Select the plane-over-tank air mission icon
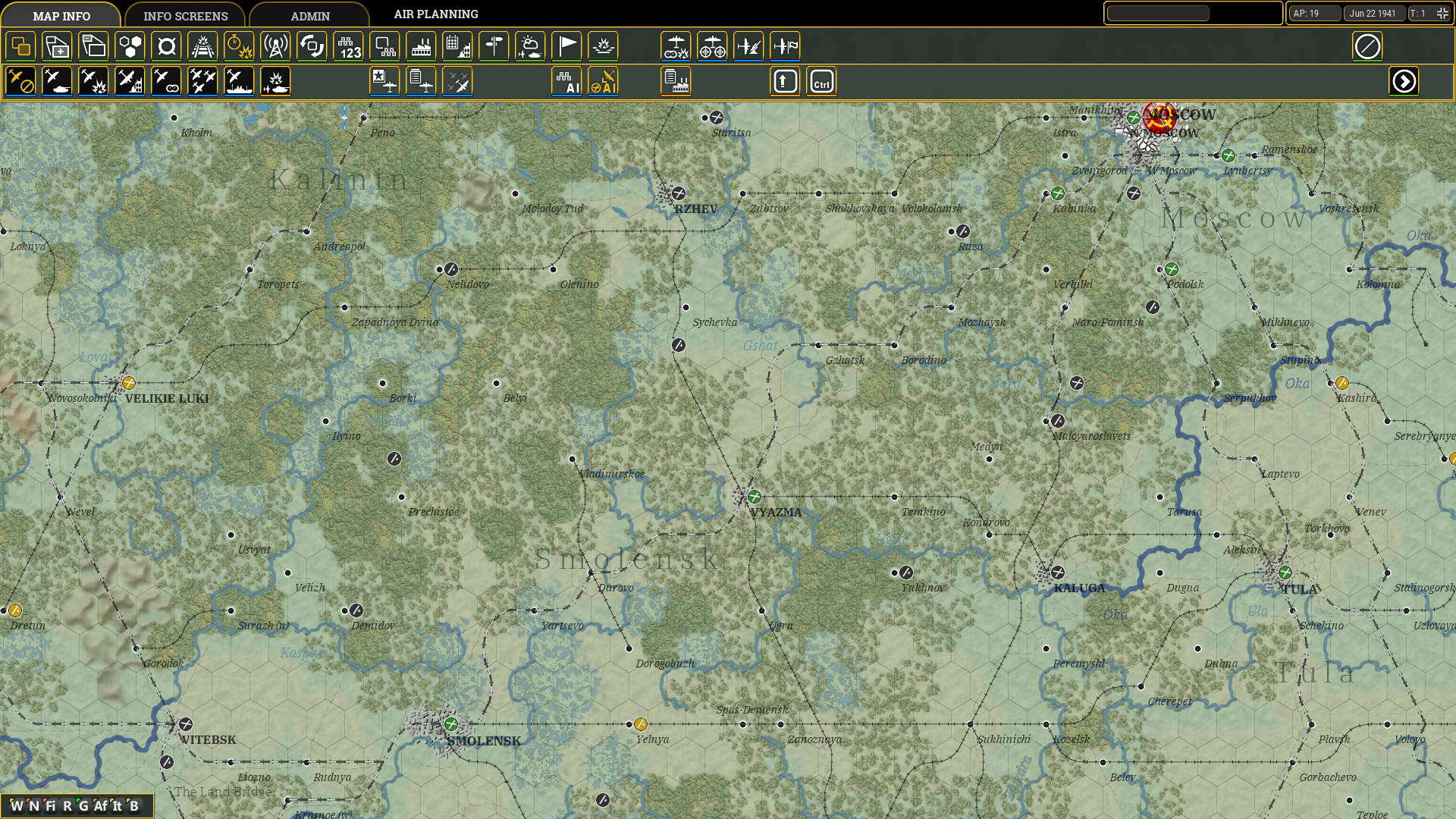1456x819 pixels. (x=57, y=81)
